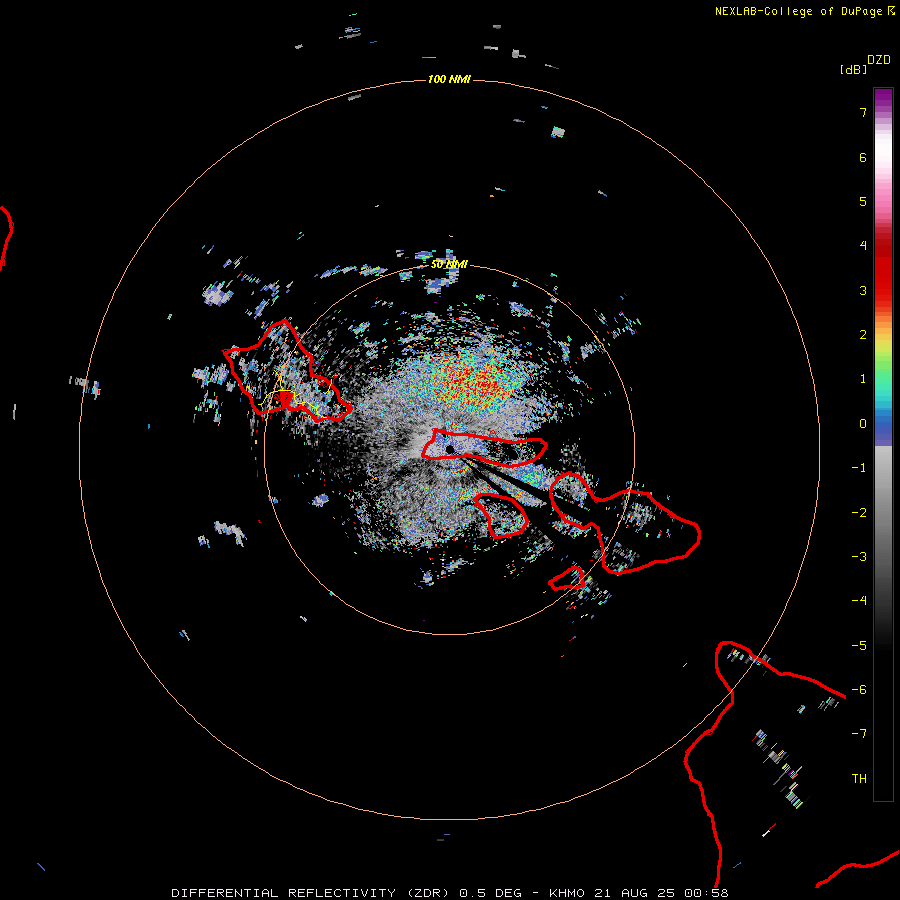
Task: Click the NEXLAB-College of DuPage label
Action: point(804,11)
